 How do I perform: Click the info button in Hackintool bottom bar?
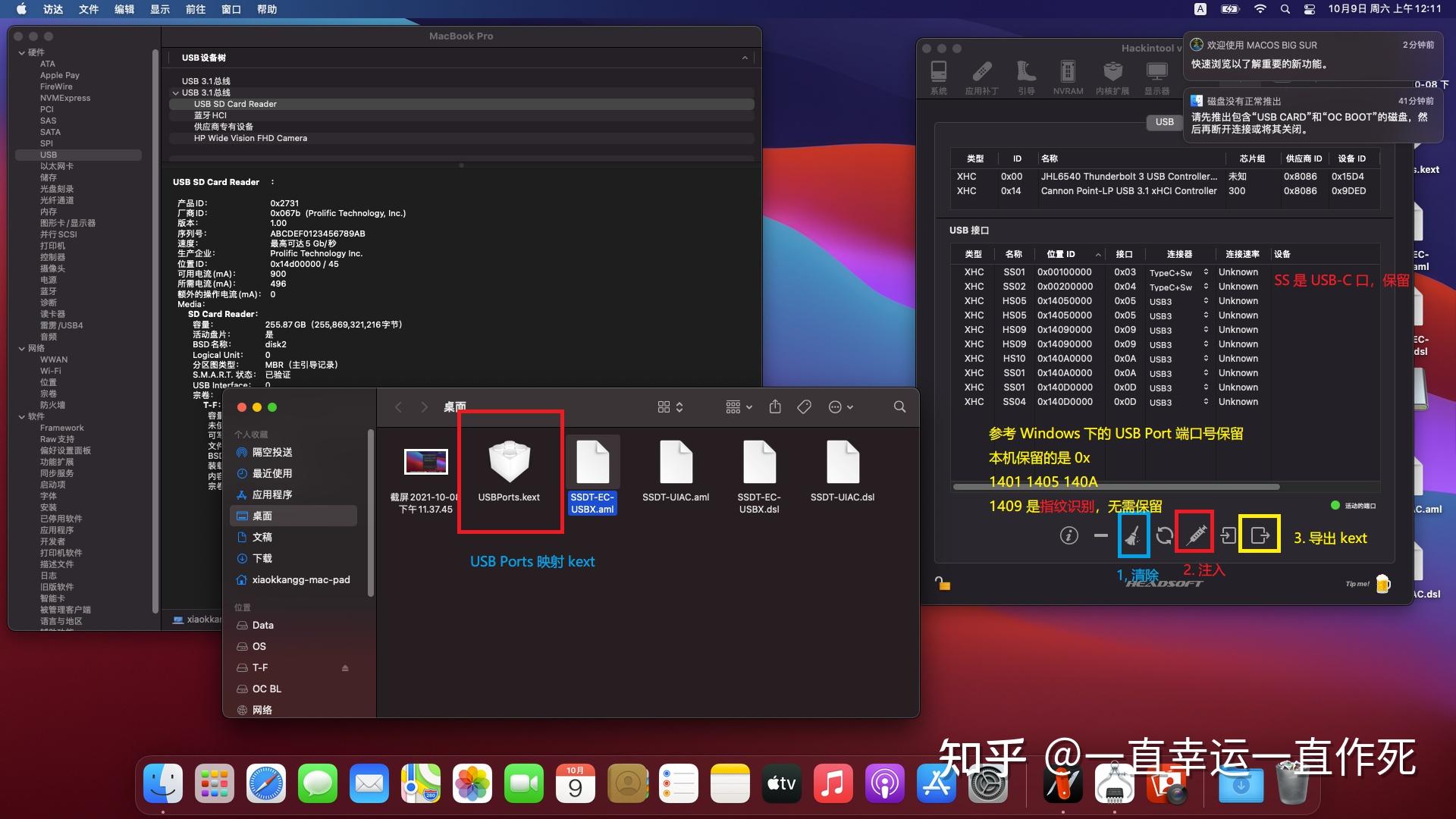[1069, 536]
